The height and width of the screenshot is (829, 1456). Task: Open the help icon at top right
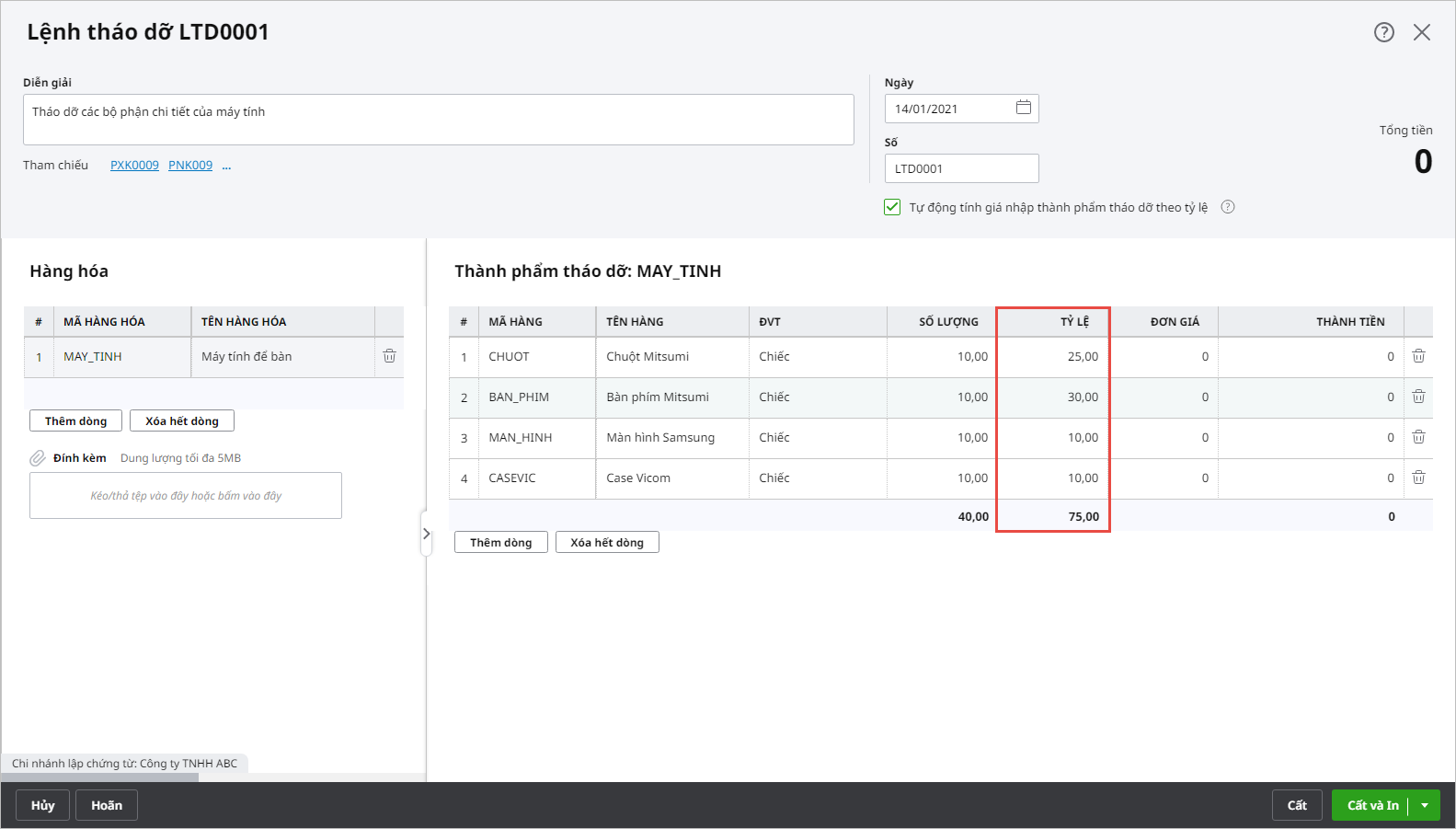1383,32
